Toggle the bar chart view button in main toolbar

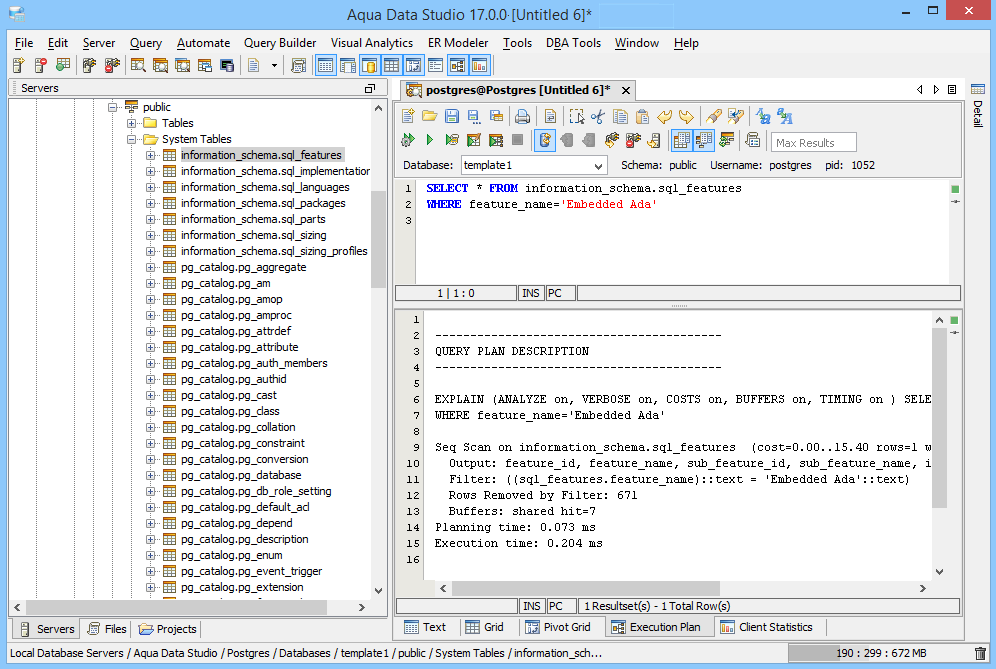[479, 65]
